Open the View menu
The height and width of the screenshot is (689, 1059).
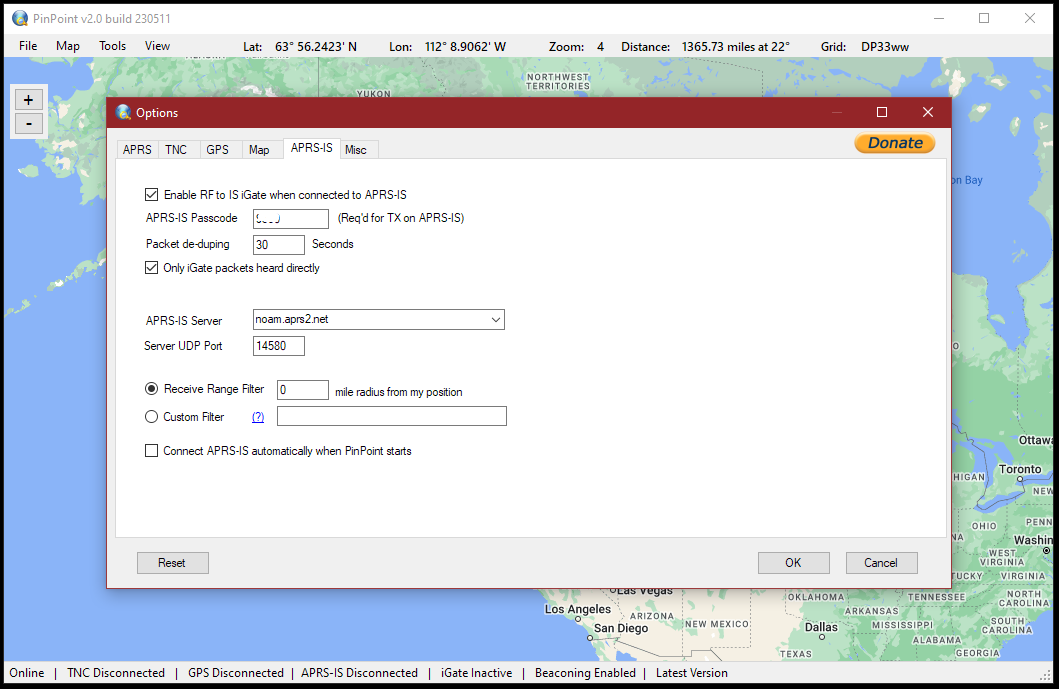coord(157,45)
